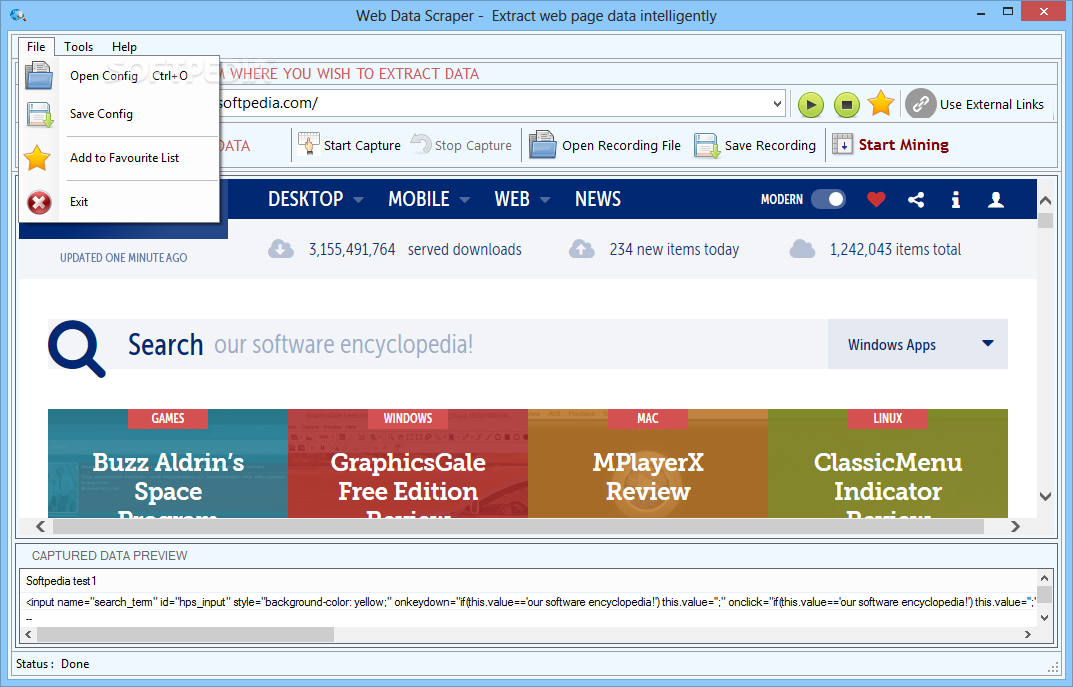Click the star favourite icon in the URL bar
The width and height of the screenshot is (1073, 687).
(881, 103)
